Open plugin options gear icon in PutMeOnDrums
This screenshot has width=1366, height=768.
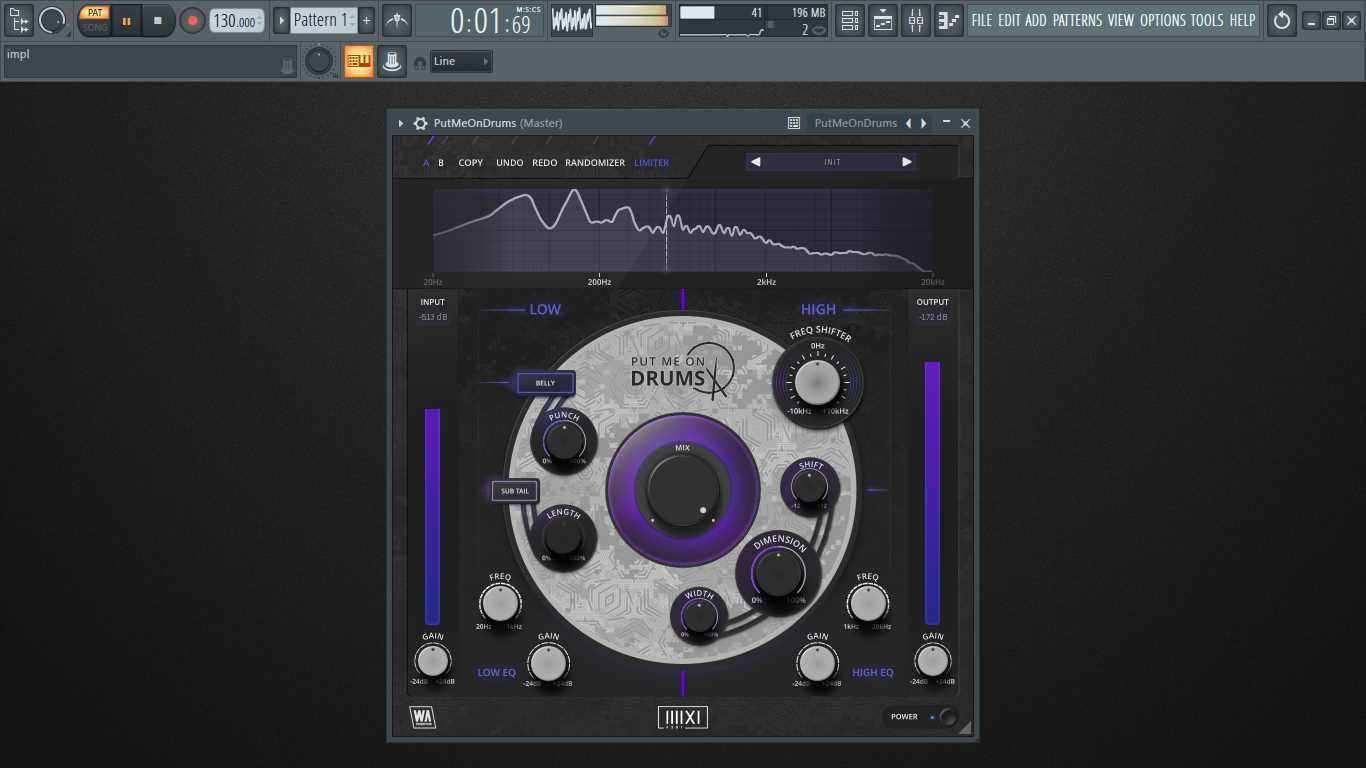(x=421, y=123)
